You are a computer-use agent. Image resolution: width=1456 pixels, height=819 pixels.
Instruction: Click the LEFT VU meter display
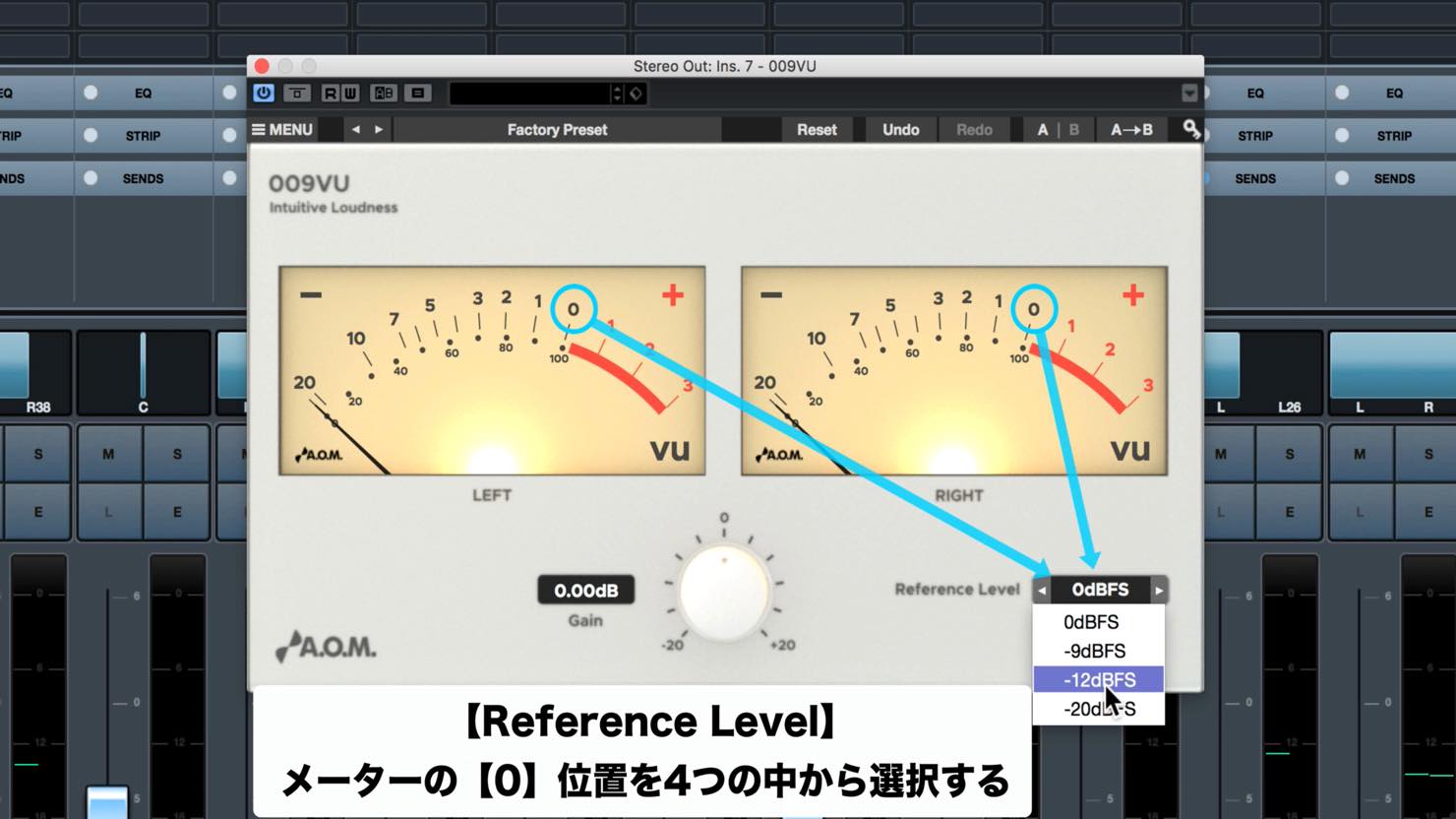coord(492,371)
